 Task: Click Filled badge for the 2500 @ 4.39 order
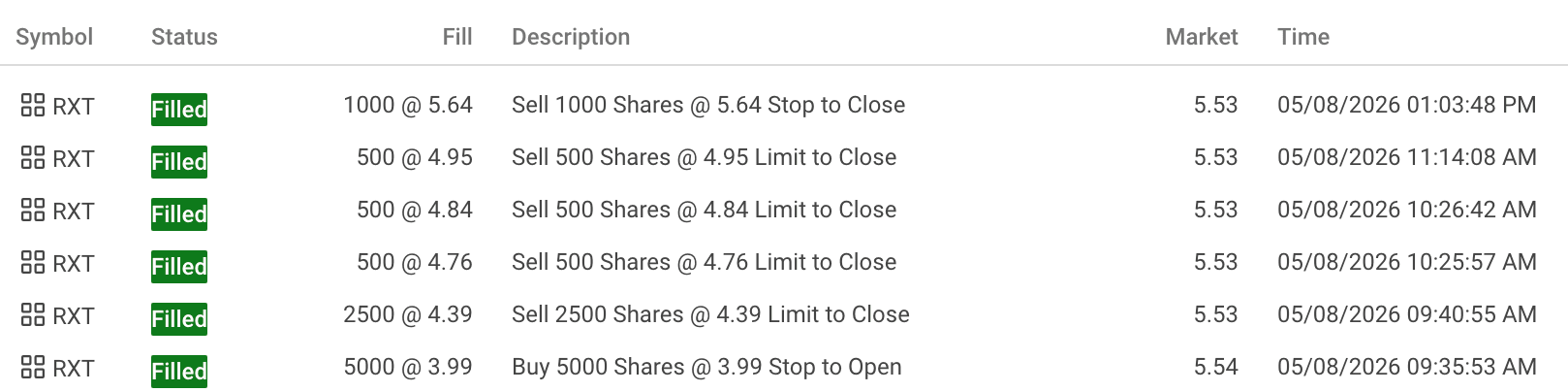coord(179,319)
